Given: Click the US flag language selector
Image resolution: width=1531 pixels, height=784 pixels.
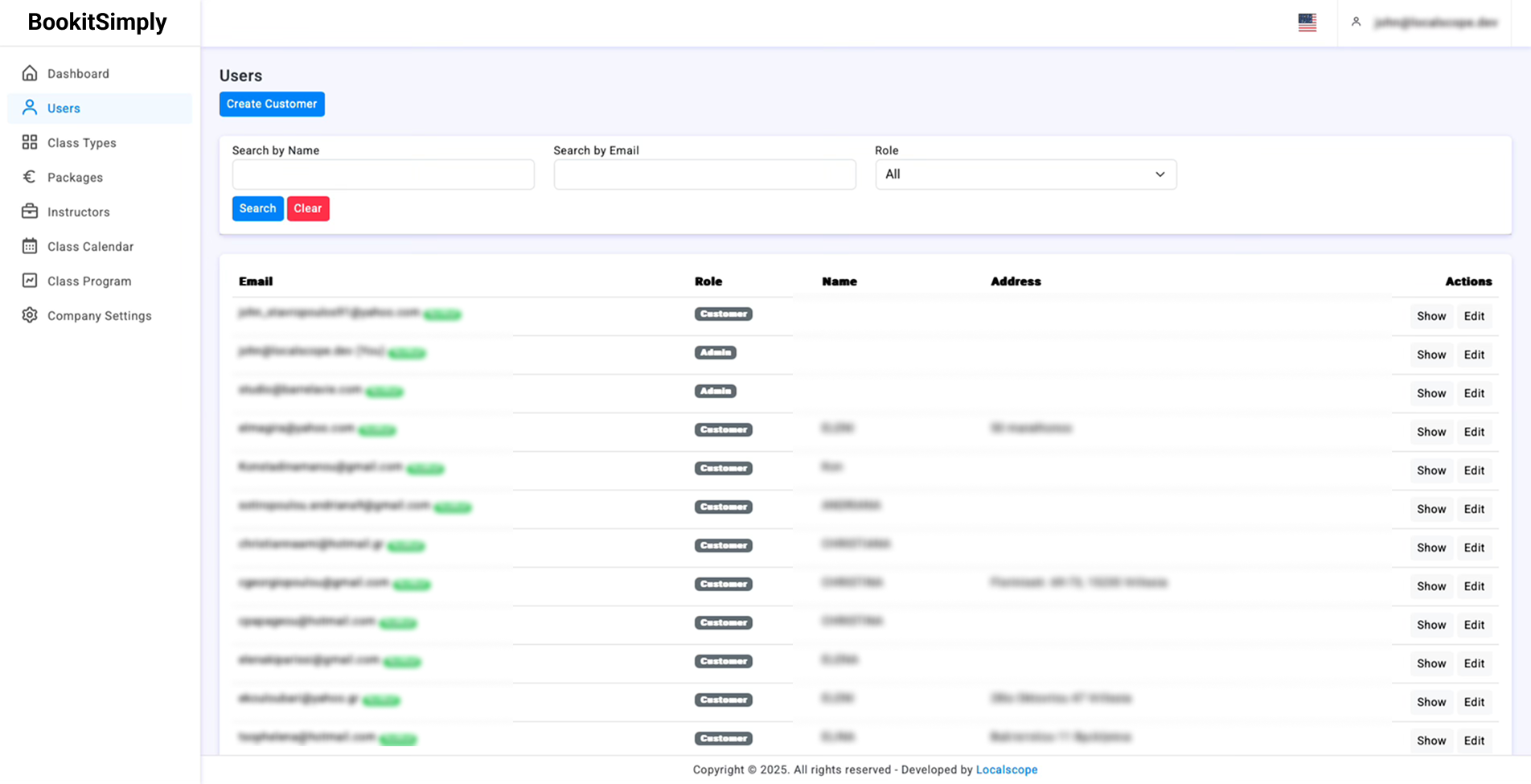Looking at the screenshot, I should point(1307,23).
